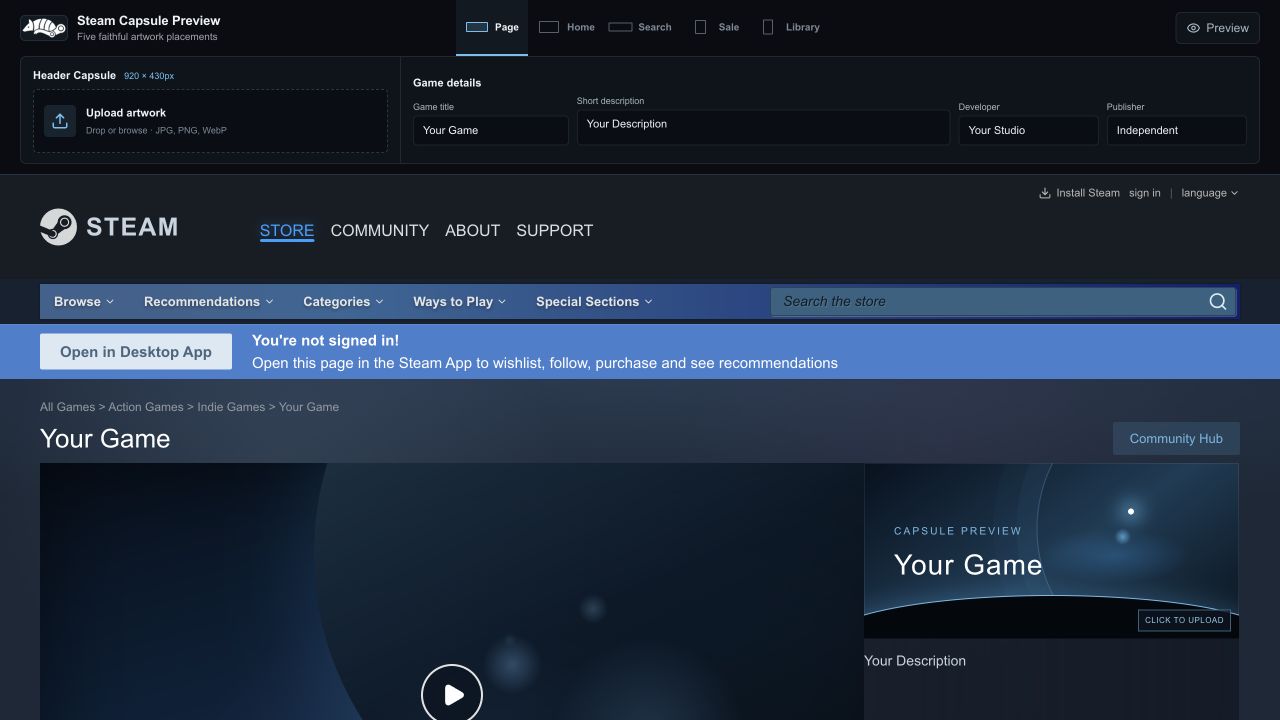The height and width of the screenshot is (720, 1280).
Task: Follow the Action Games breadcrumb link
Action: pyautogui.click(x=146, y=407)
